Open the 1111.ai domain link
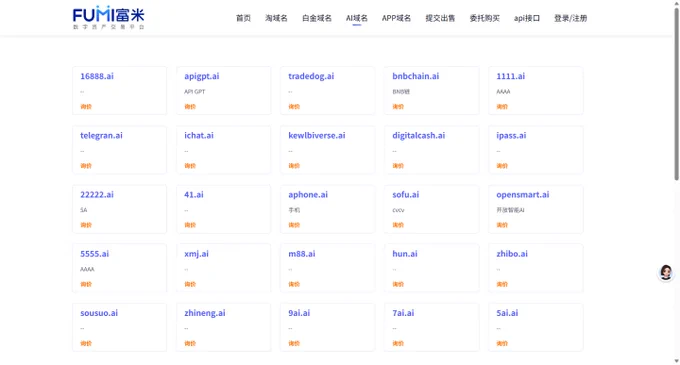 (x=510, y=76)
